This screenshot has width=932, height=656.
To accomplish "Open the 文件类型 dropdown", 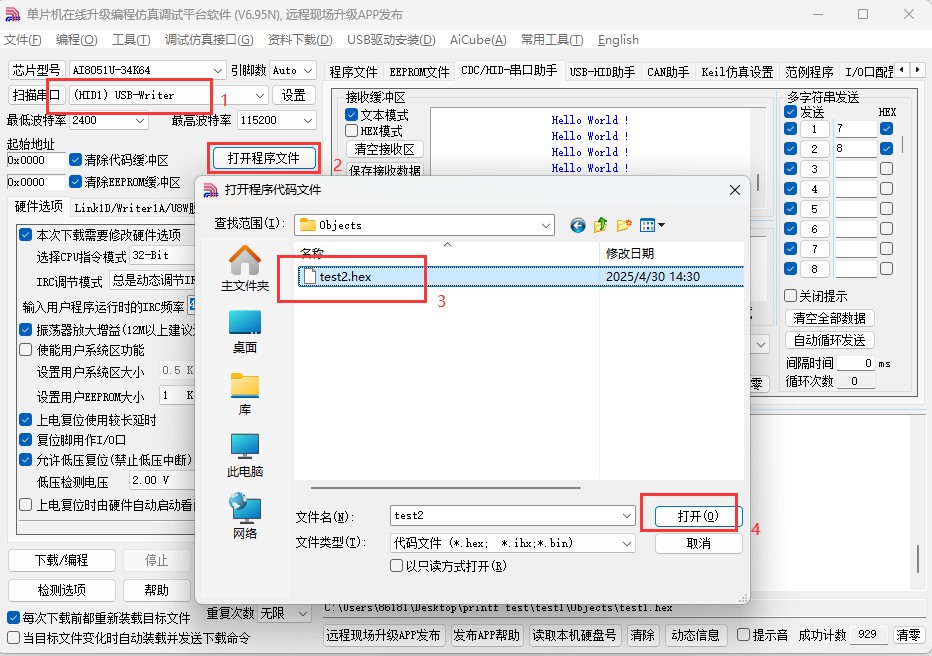I will pos(626,543).
